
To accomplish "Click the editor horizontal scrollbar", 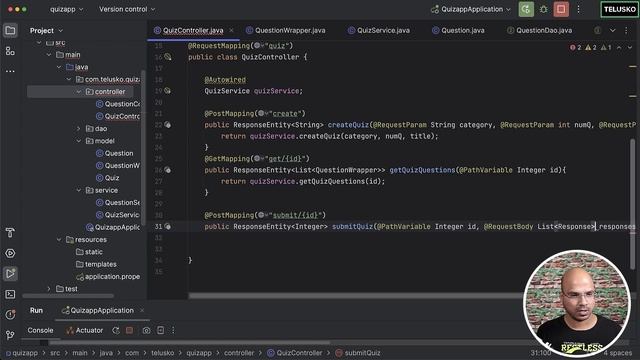I will [355, 296].
